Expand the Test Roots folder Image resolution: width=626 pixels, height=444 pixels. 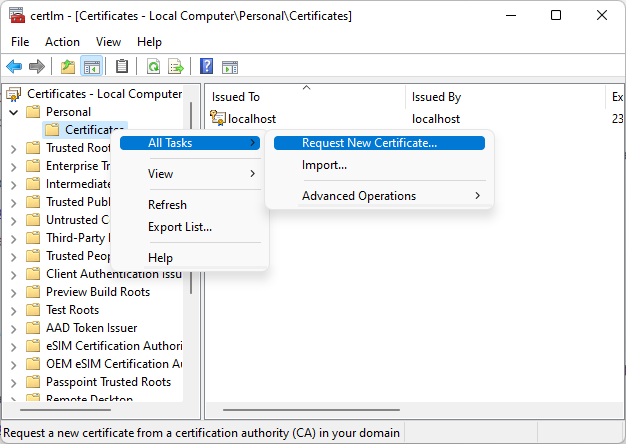click(x=13, y=310)
